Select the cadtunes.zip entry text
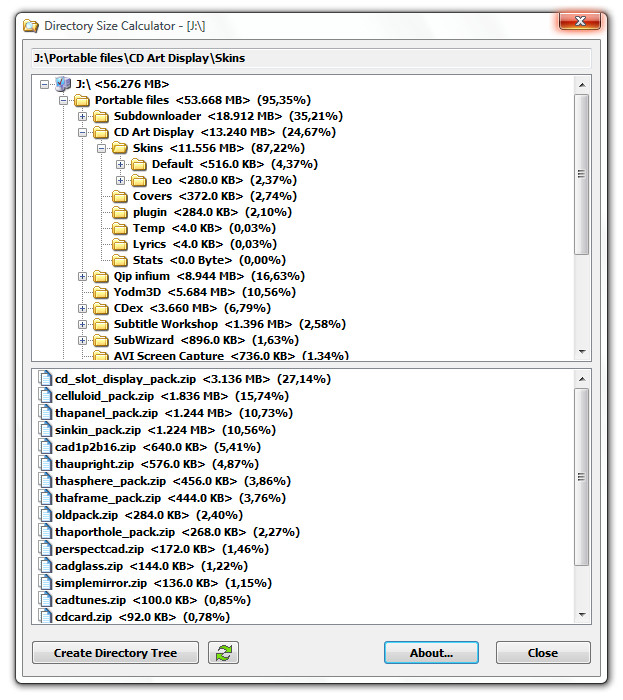Image resolution: width=623 pixels, height=700 pixels. [153, 600]
